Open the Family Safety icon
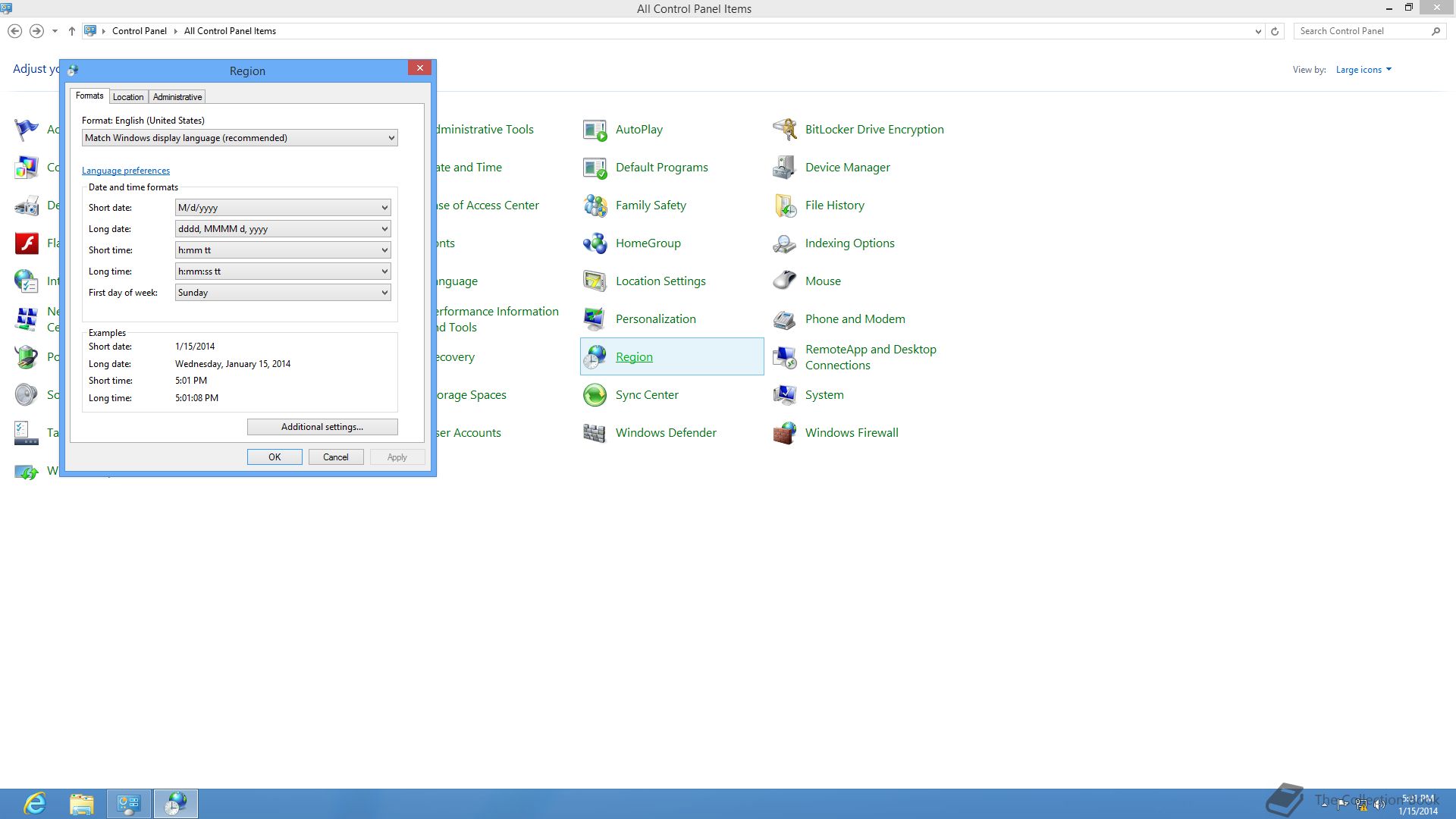The image size is (1456, 819). [x=595, y=206]
